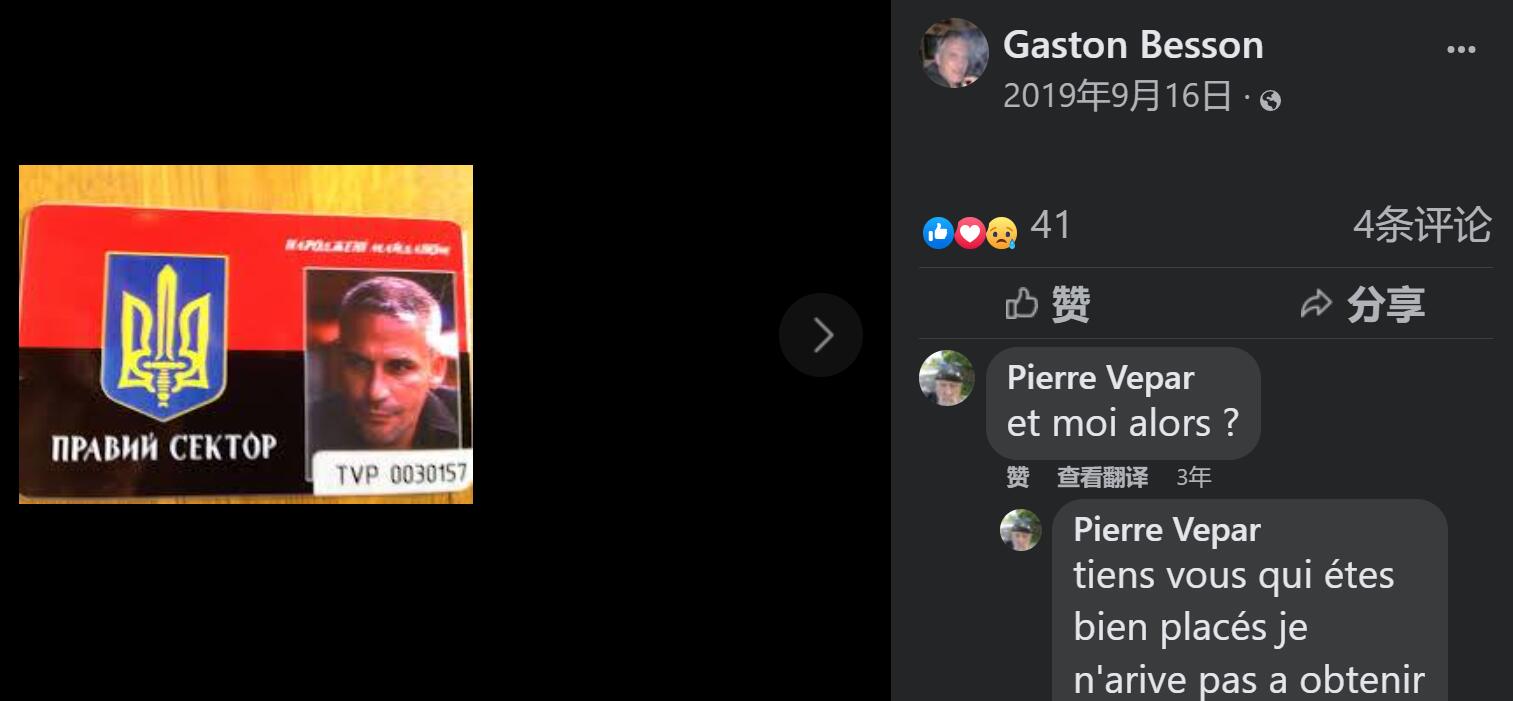The height and width of the screenshot is (701, 1513).
Task: Click the ПРАВИЙ СЕКТОР card photo
Action: pos(246,334)
